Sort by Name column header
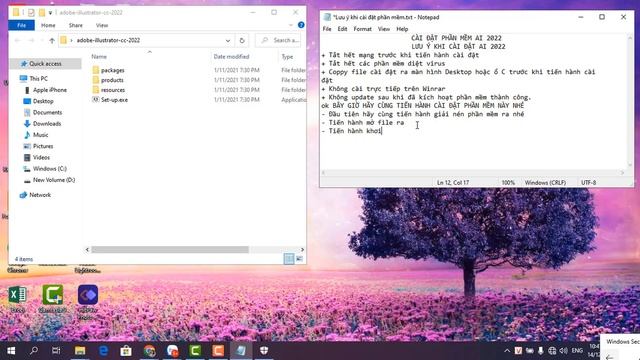The height and width of the screenshot is (360, 640). (x=99, y=57)
